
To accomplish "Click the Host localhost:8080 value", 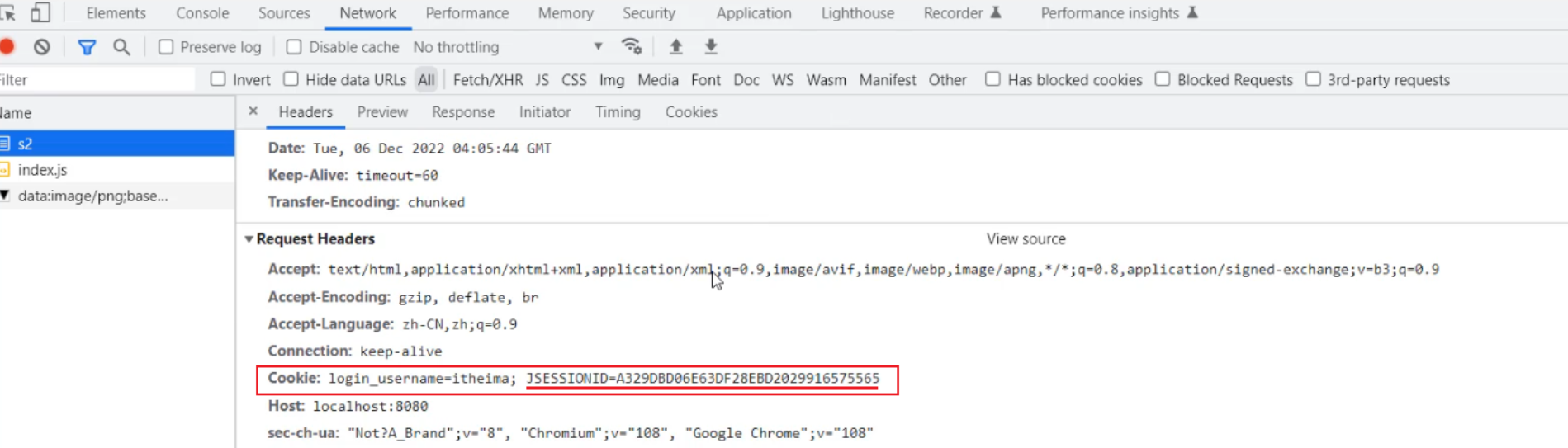I will 370,407.
